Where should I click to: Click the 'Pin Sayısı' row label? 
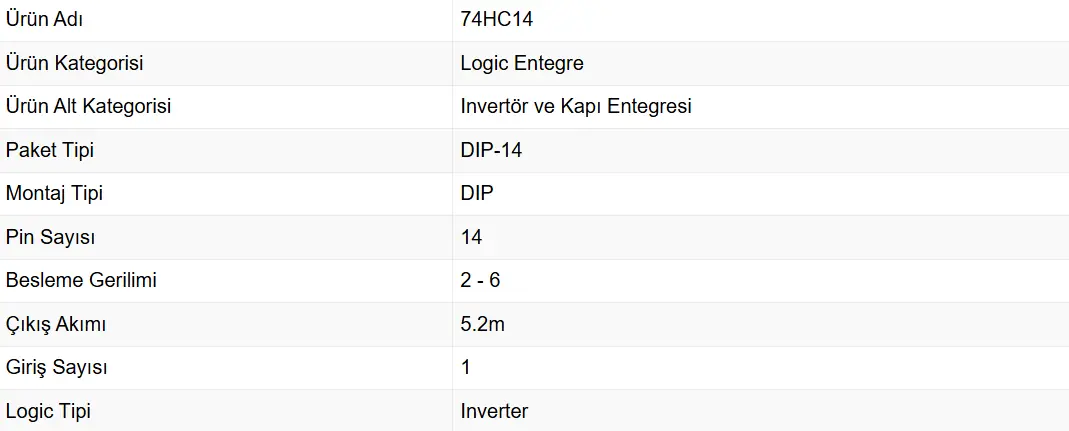(51, 237)
